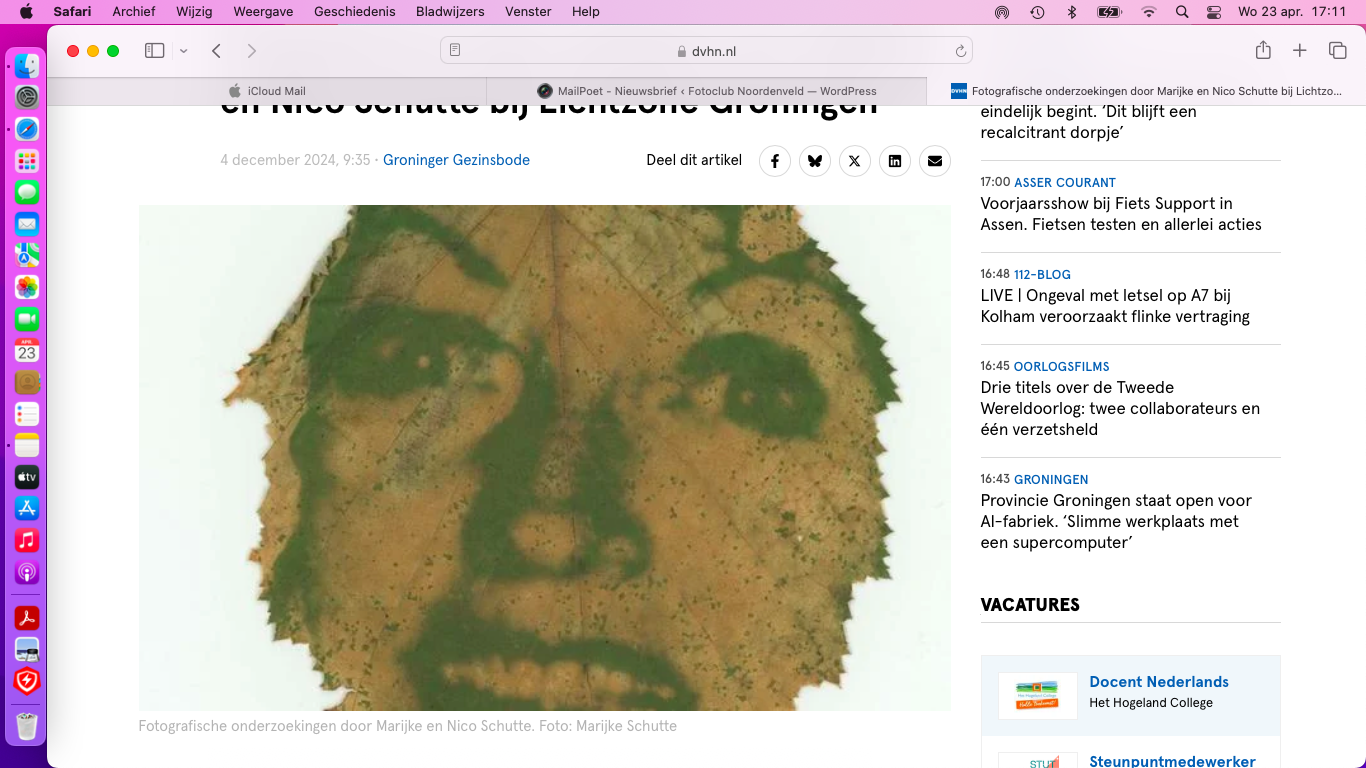Open Voorjaarsshow bij Fiets Support article
Screen dimensions: 1366x768
[x=1121, y=214]
